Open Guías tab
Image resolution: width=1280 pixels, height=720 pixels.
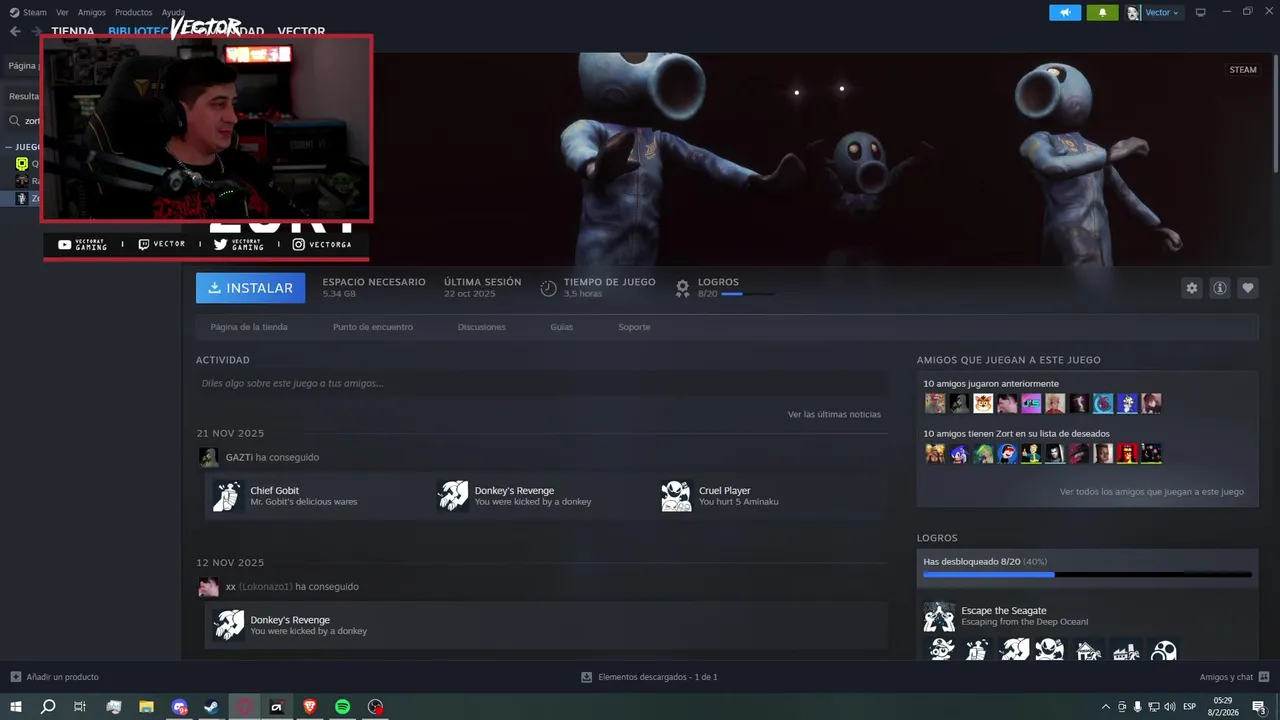pyautogui.click(x=562, y=327)
